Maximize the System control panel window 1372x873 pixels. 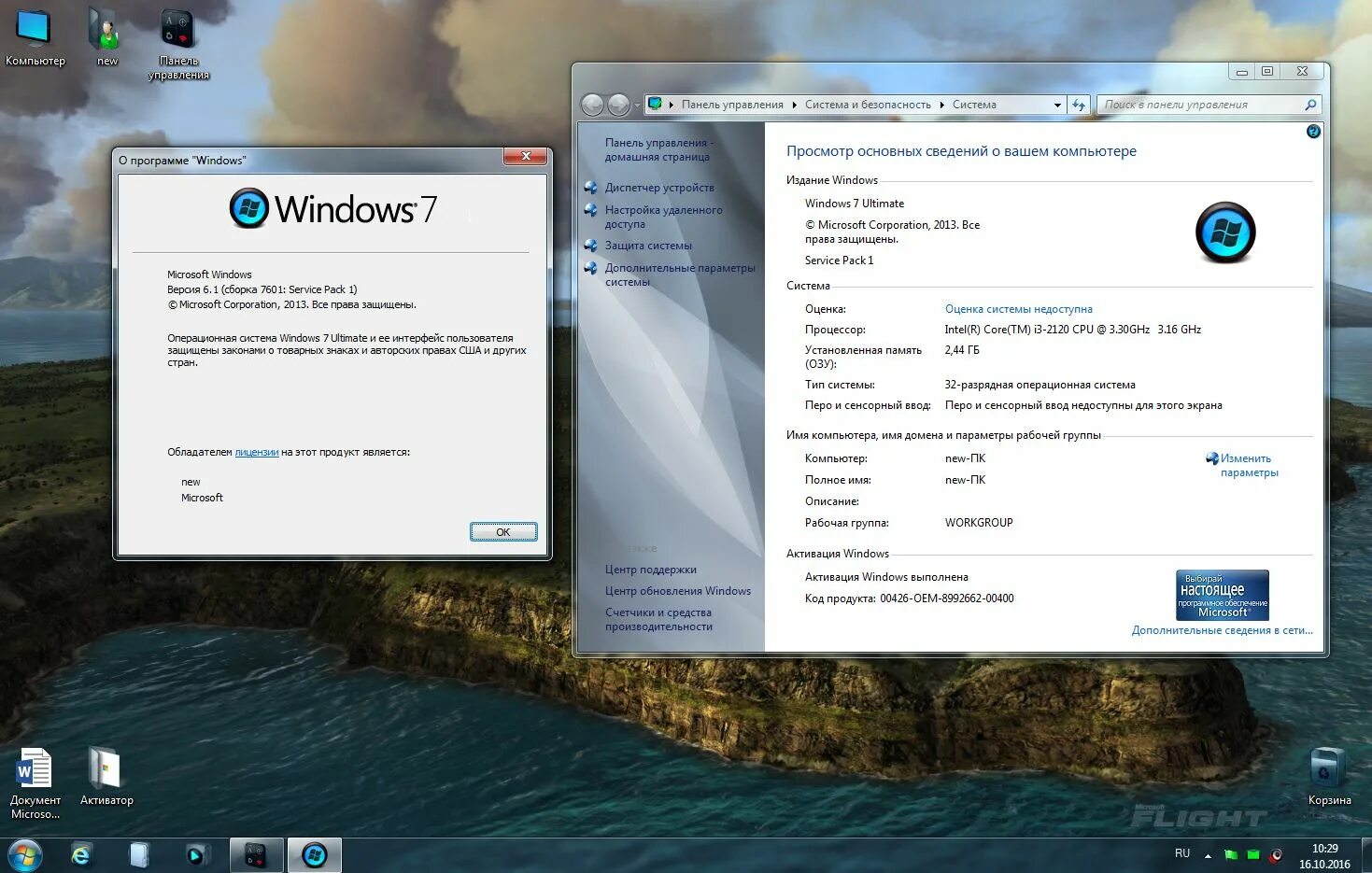tap(1267, 72)
